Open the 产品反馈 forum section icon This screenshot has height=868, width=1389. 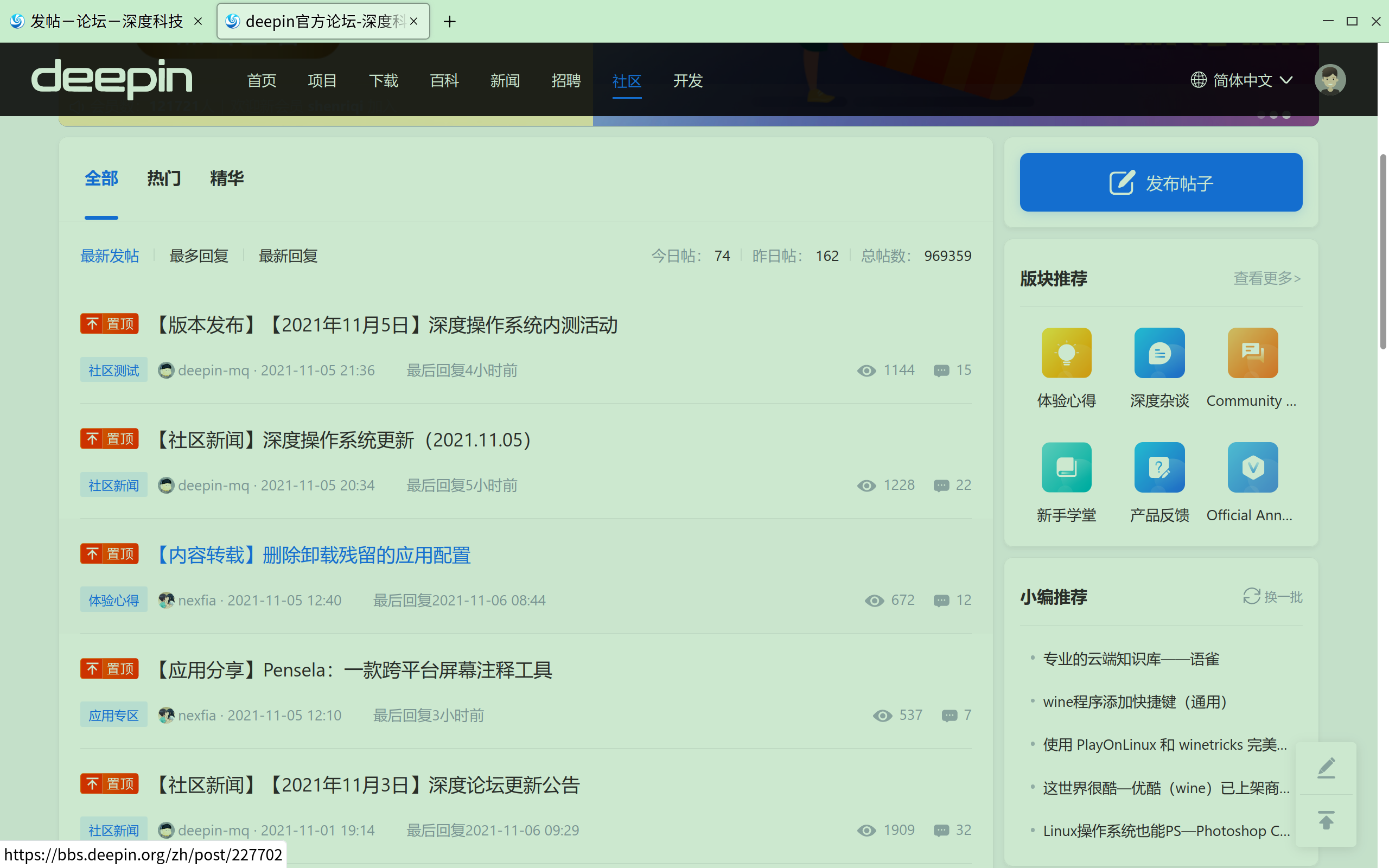pos(1159,467)
